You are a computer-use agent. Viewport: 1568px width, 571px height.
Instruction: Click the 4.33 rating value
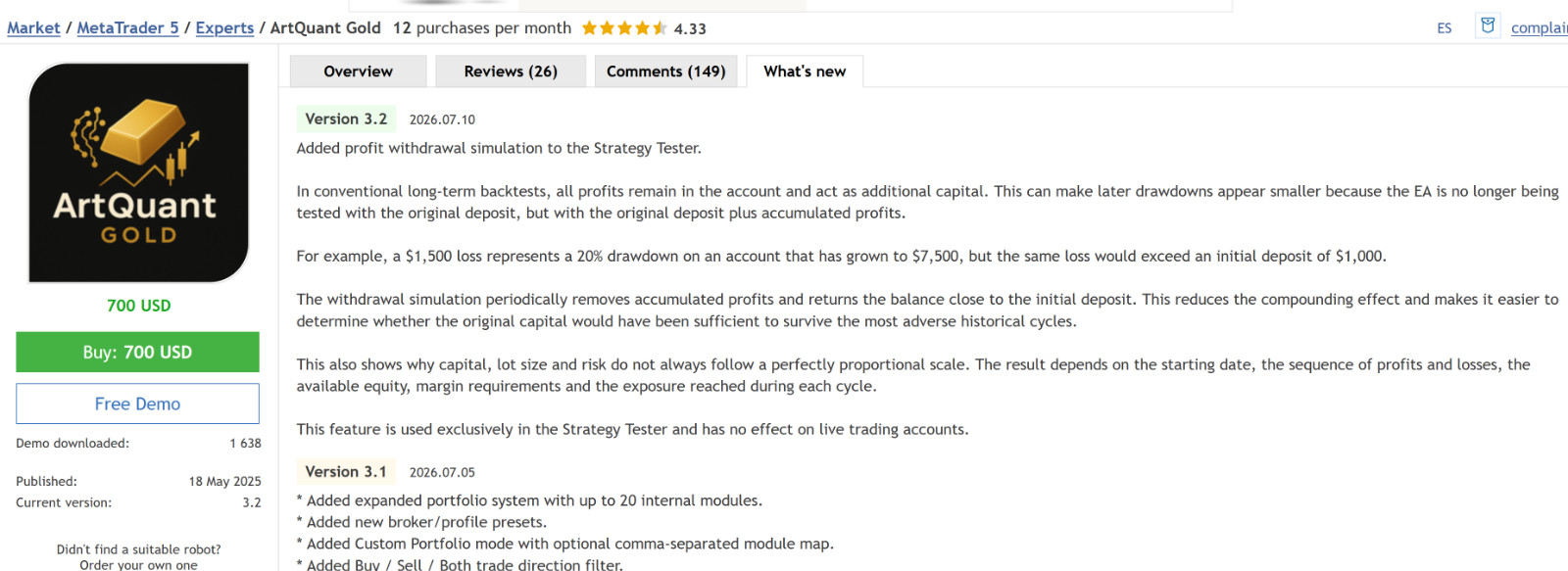click(x=690, y=29)
